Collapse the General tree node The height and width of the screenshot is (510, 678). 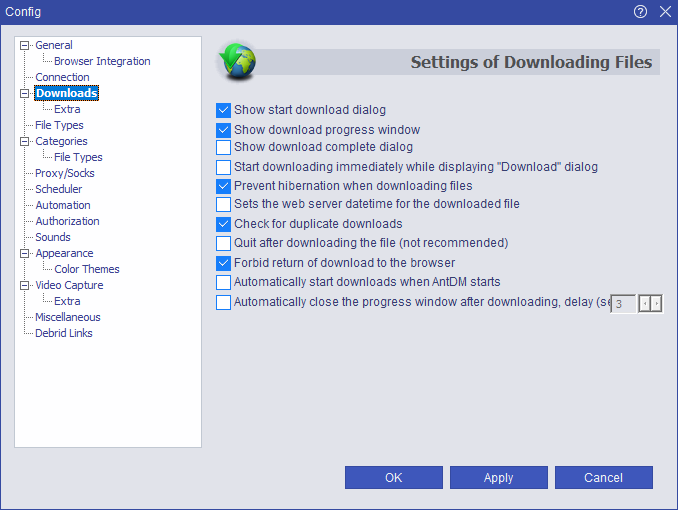point(25,45)
